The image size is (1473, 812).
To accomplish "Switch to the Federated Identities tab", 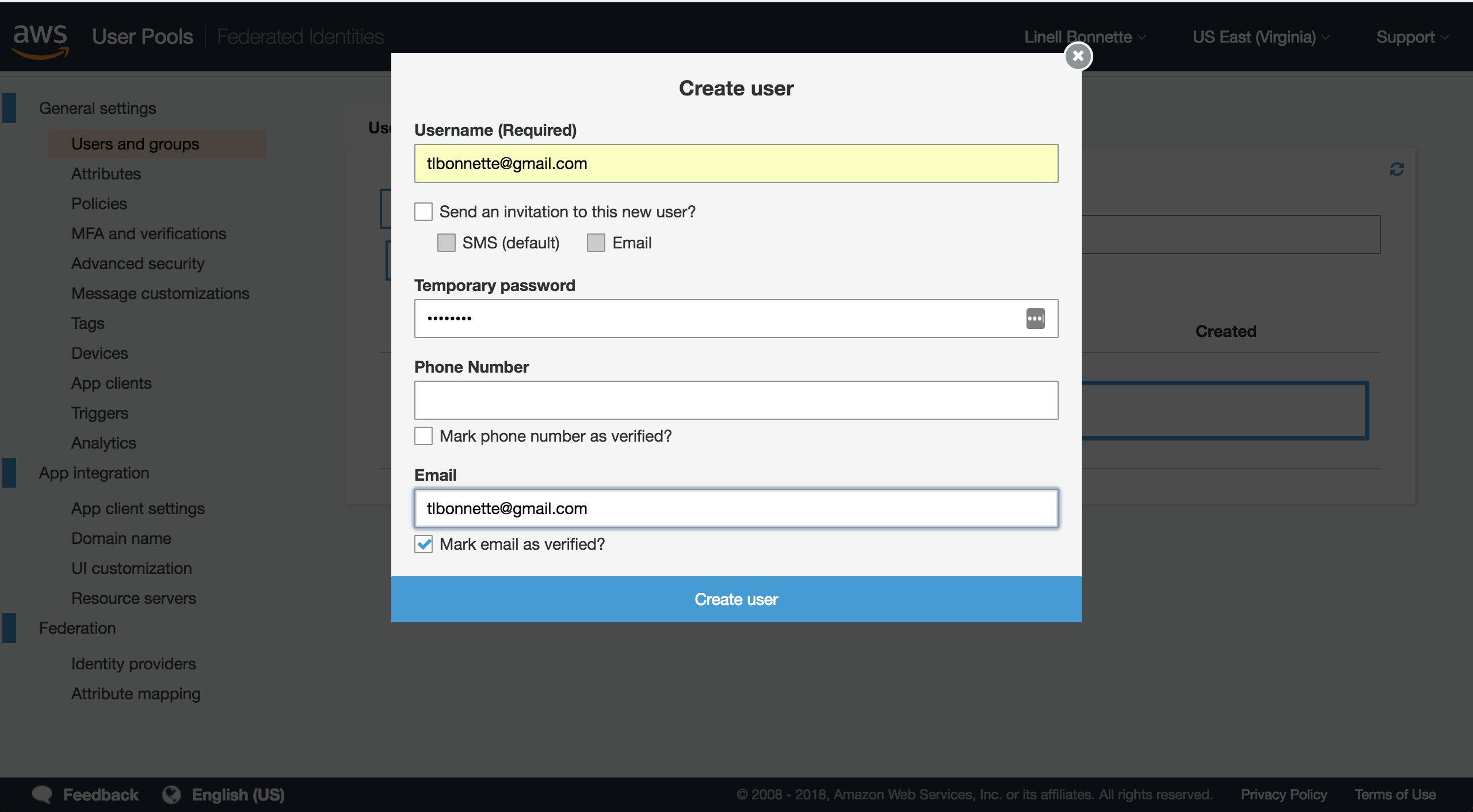I will click(x=300, y=37).
